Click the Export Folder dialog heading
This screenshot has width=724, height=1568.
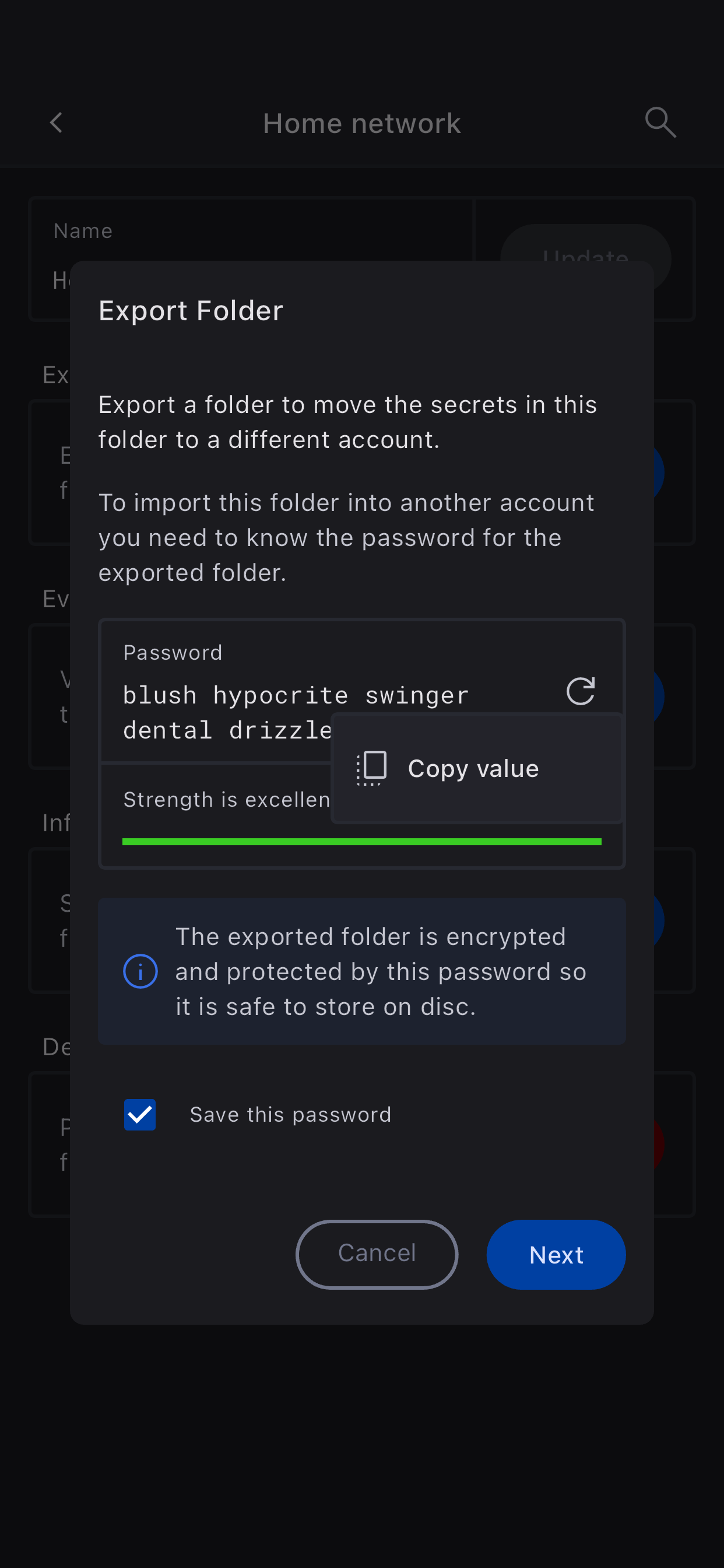coord(191,311)
